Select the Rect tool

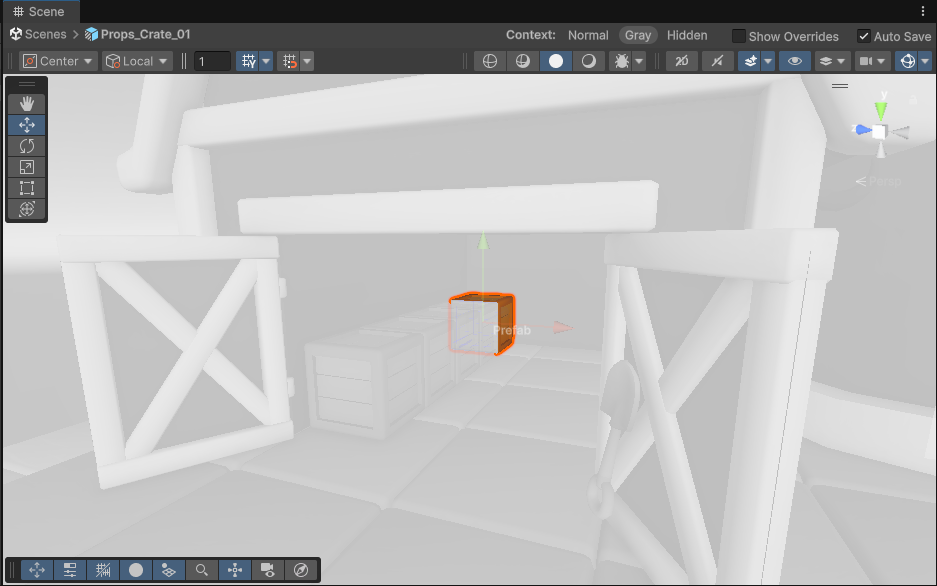27,188
